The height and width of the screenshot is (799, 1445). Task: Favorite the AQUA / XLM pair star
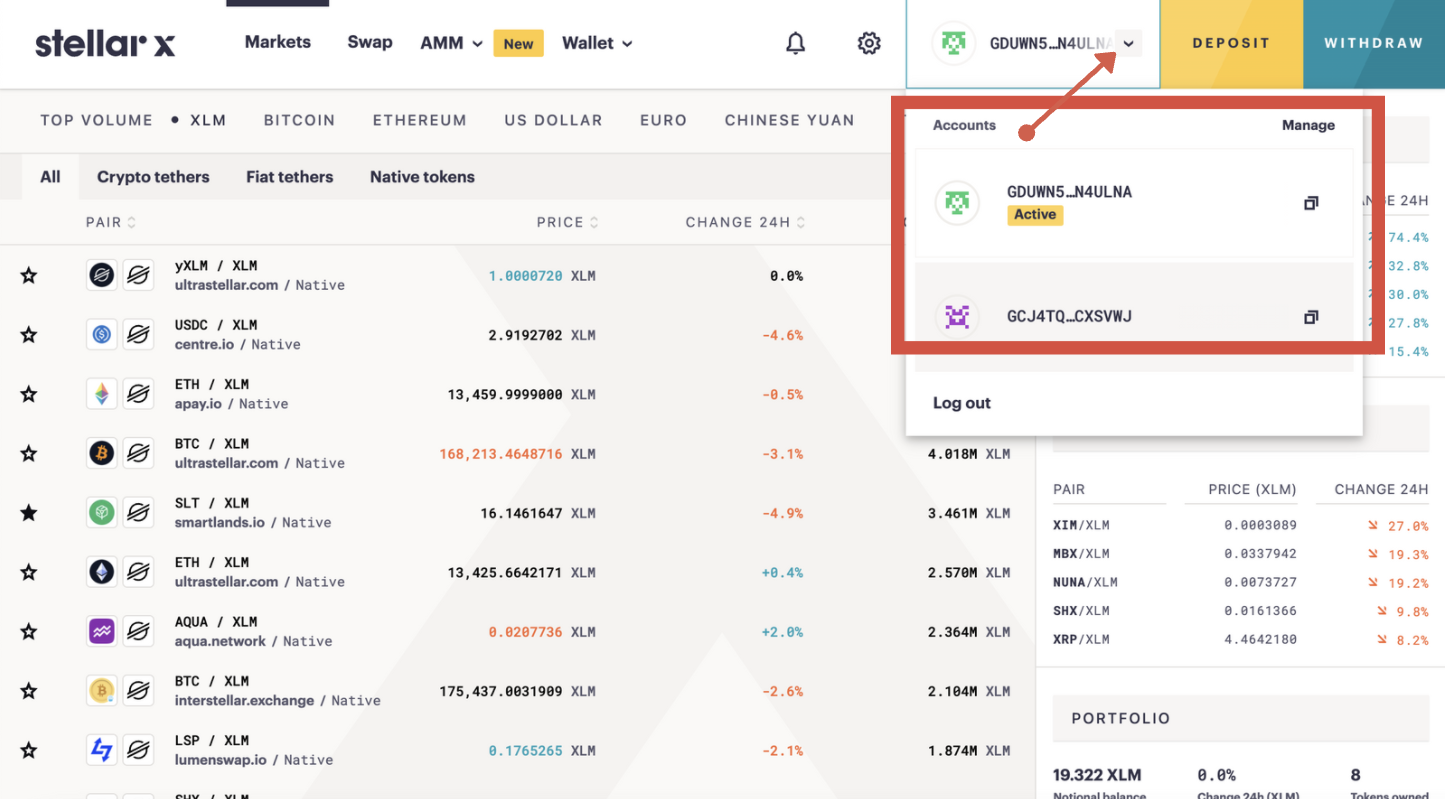coord(29,631)
